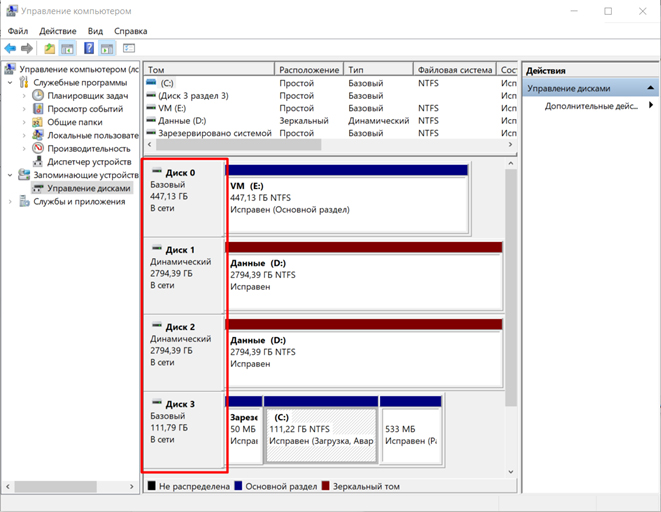The width and height of the screenshot is (661, 512).
Task: Select Данные (D:) partition on Диск 2
Action: tap(364, 353)
